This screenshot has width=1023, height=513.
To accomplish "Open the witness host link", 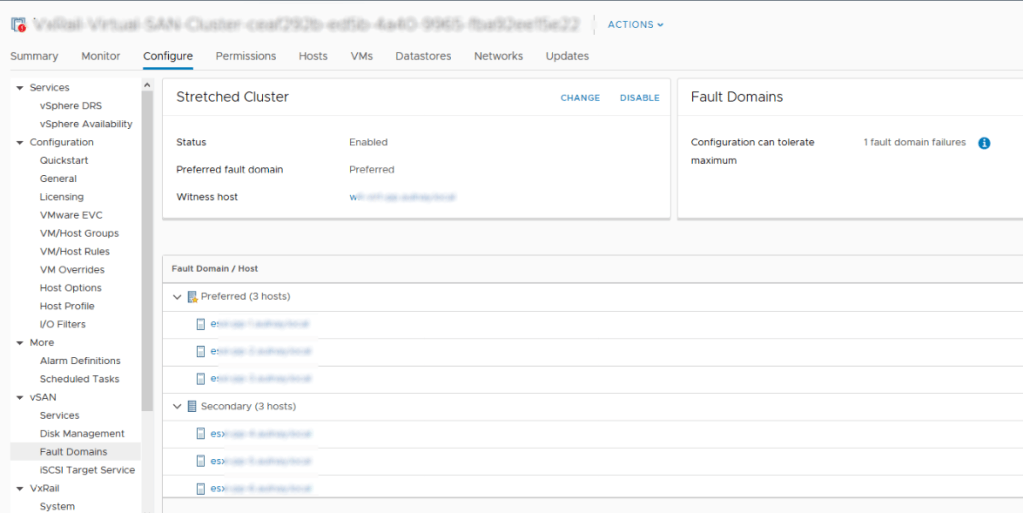I will tap(402, 197).
